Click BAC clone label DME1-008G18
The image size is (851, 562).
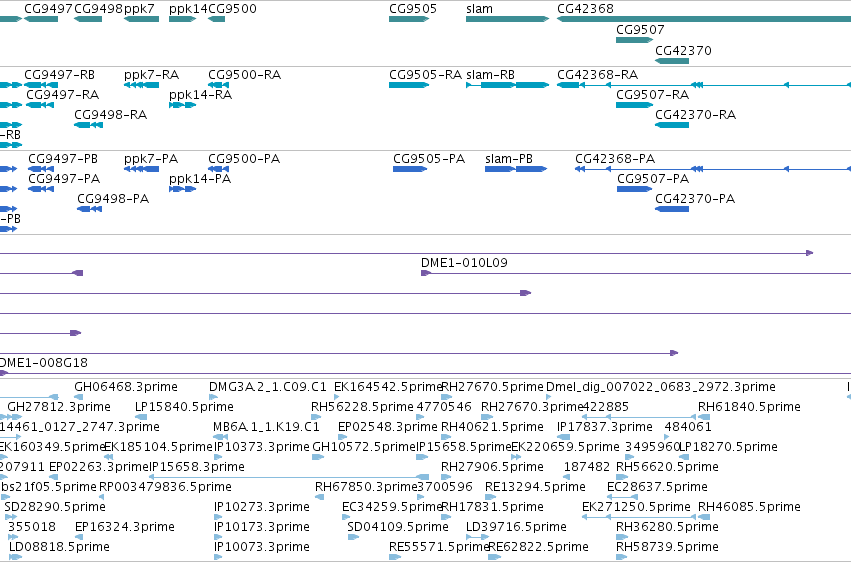pyautogui.click(x=43, y=363)
